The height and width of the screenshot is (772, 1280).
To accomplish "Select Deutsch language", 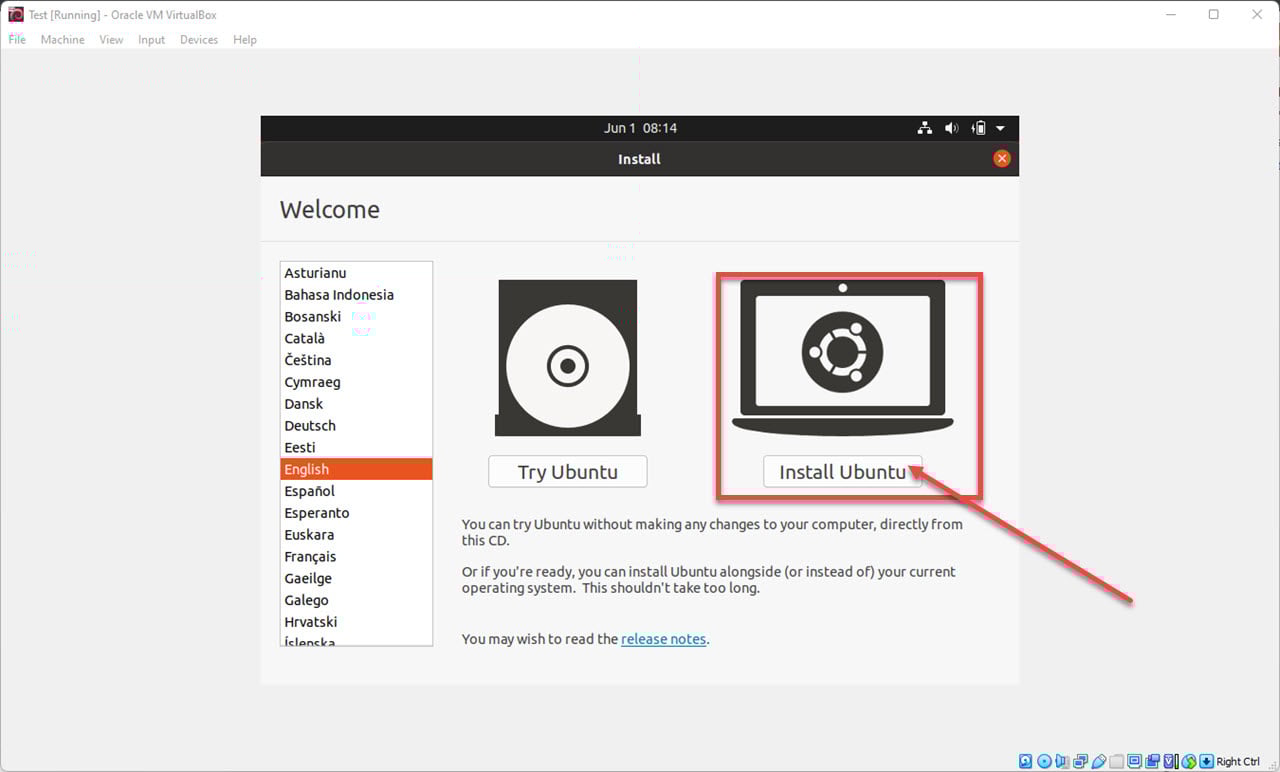I will coord(356,426).
